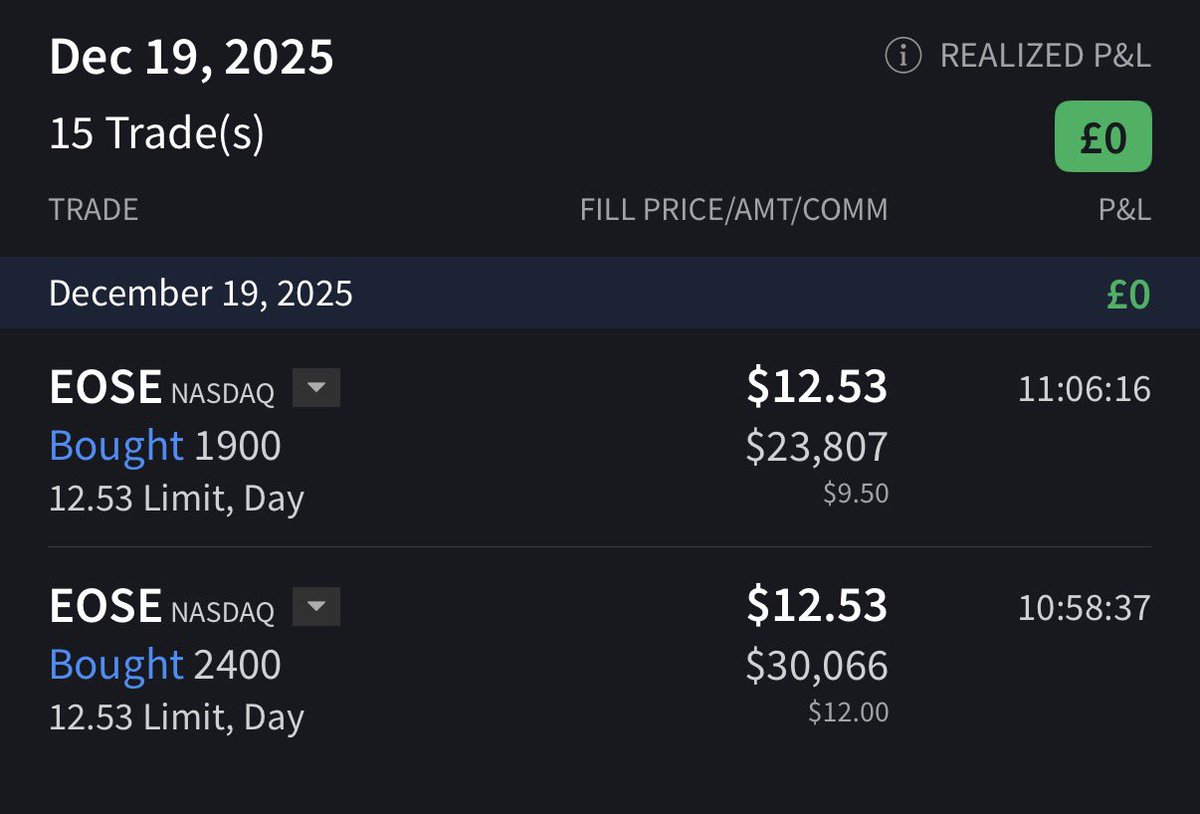Open dropdown arrow on the 11:06:16 EOSE trade
This screenshot has height=814, width=1200.
point(316,388)
